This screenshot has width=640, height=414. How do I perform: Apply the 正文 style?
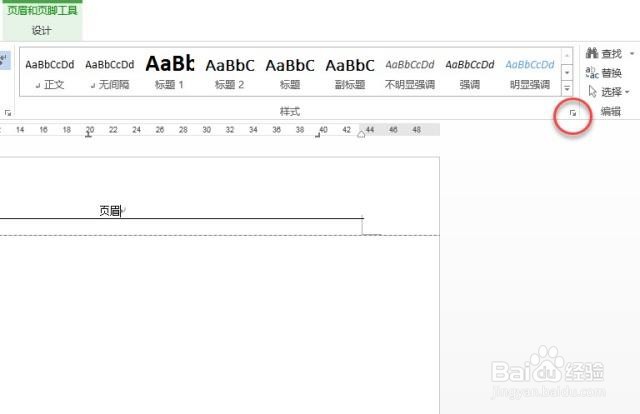(x=50, y=73)
